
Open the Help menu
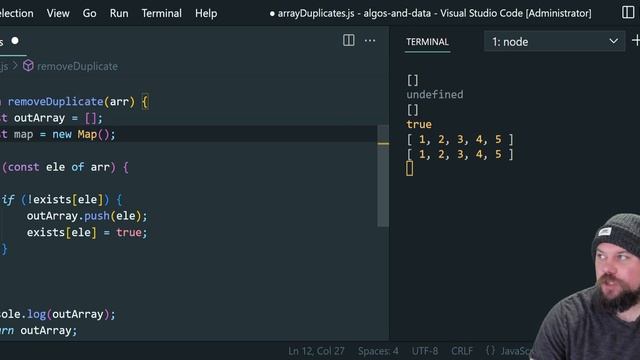point(206,13)
